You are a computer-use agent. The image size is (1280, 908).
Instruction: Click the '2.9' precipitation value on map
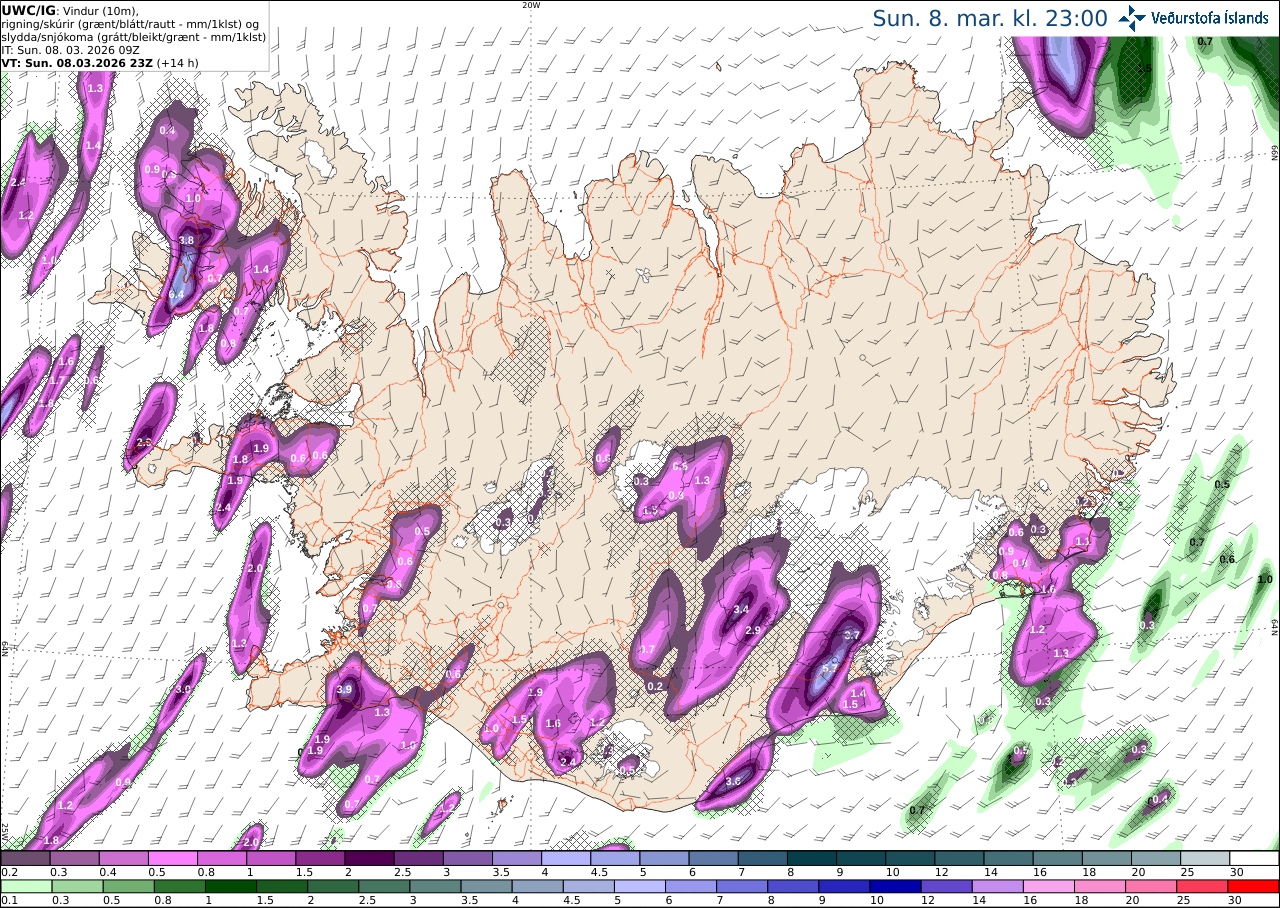(x=753, y=630)
